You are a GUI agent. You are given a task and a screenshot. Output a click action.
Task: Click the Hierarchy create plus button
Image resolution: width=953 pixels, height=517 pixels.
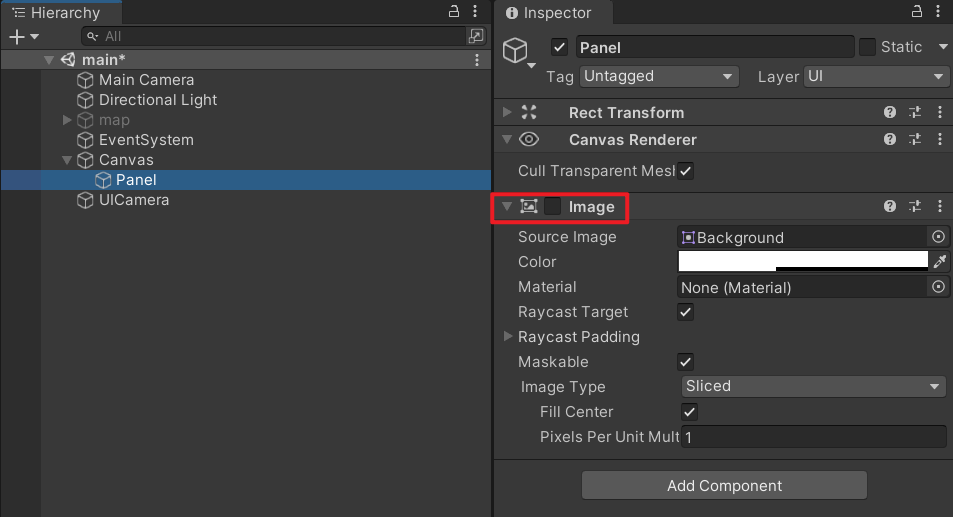click(17, 37)
